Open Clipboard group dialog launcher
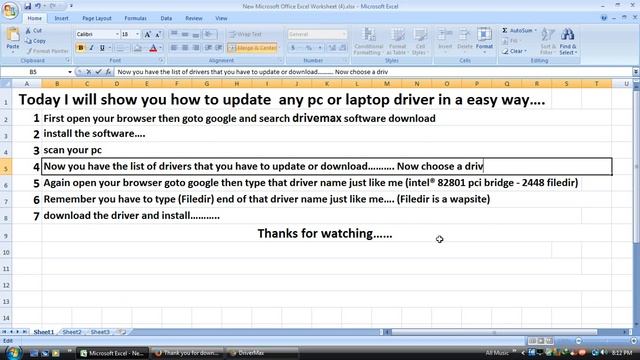Image resolution: width=640 pixels, height=360 pixels. (68, 60)
